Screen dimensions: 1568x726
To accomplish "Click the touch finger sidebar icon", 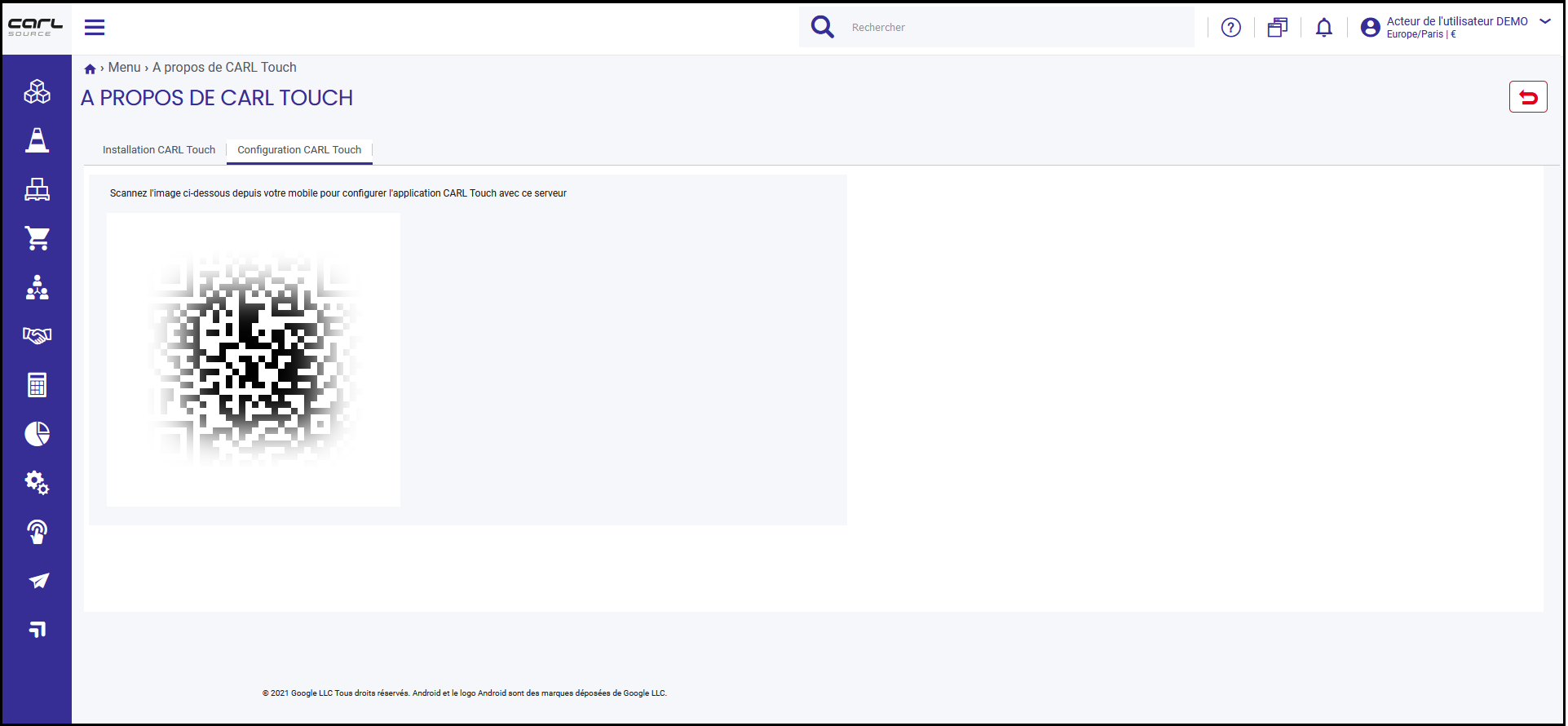I will [x=37, y=532].
